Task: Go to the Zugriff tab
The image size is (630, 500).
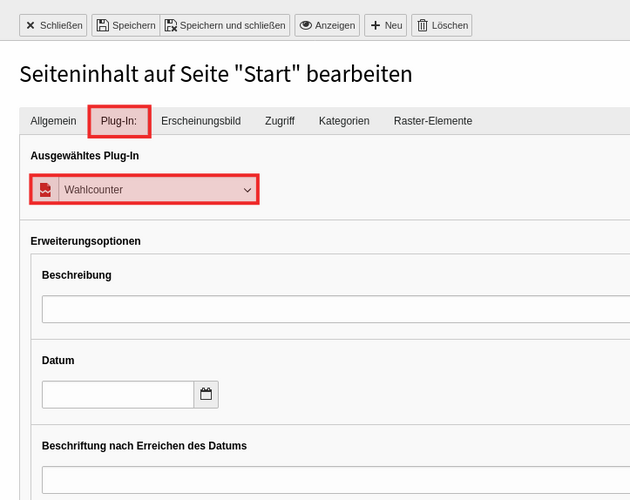Action: click(x=280, y=121)
